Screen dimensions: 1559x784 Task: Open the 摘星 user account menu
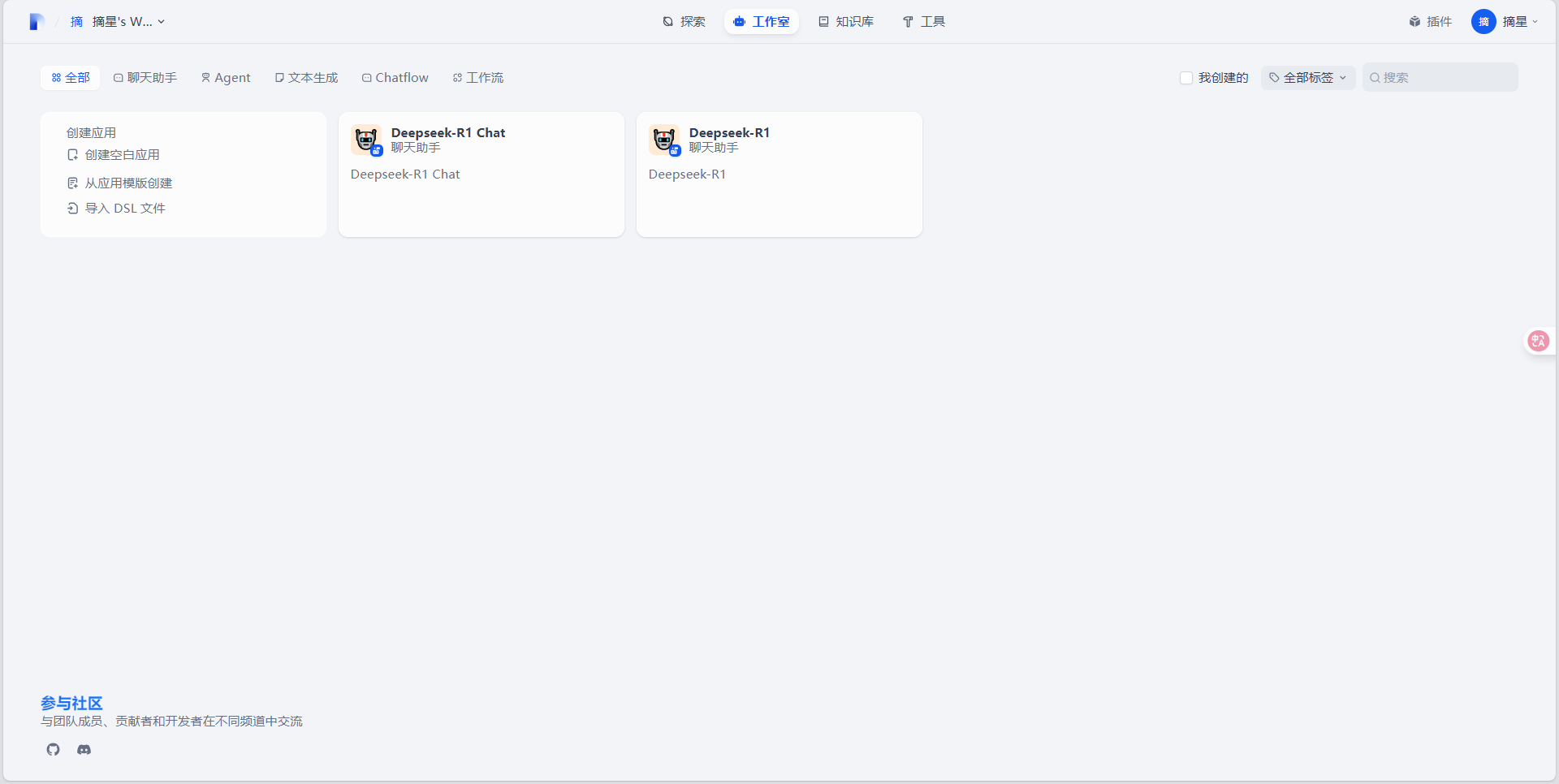[x=1505, y=22]
